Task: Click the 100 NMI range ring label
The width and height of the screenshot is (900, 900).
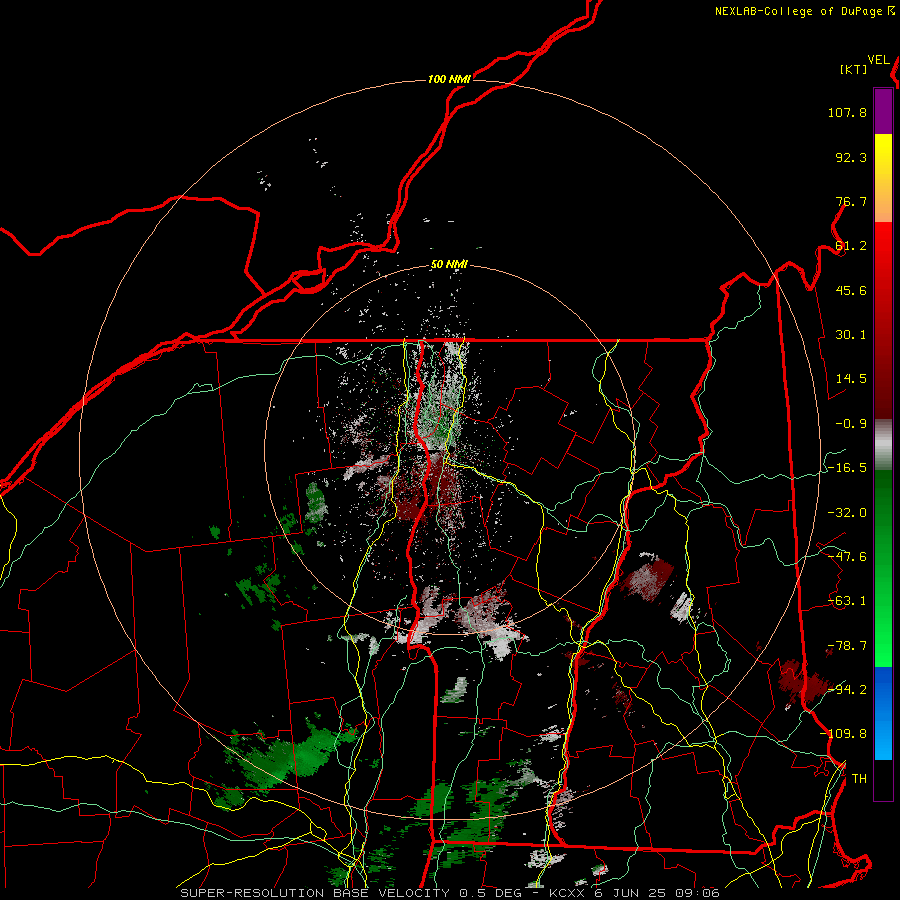Action: point(449,79)
